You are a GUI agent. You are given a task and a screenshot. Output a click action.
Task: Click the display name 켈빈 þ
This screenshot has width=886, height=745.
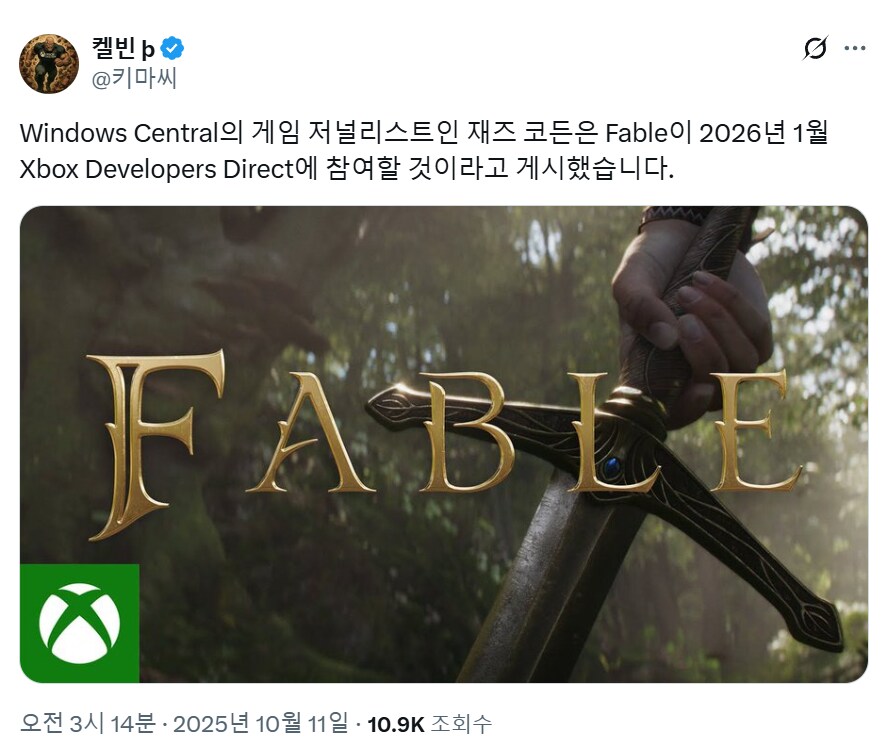tap(123, 48)
